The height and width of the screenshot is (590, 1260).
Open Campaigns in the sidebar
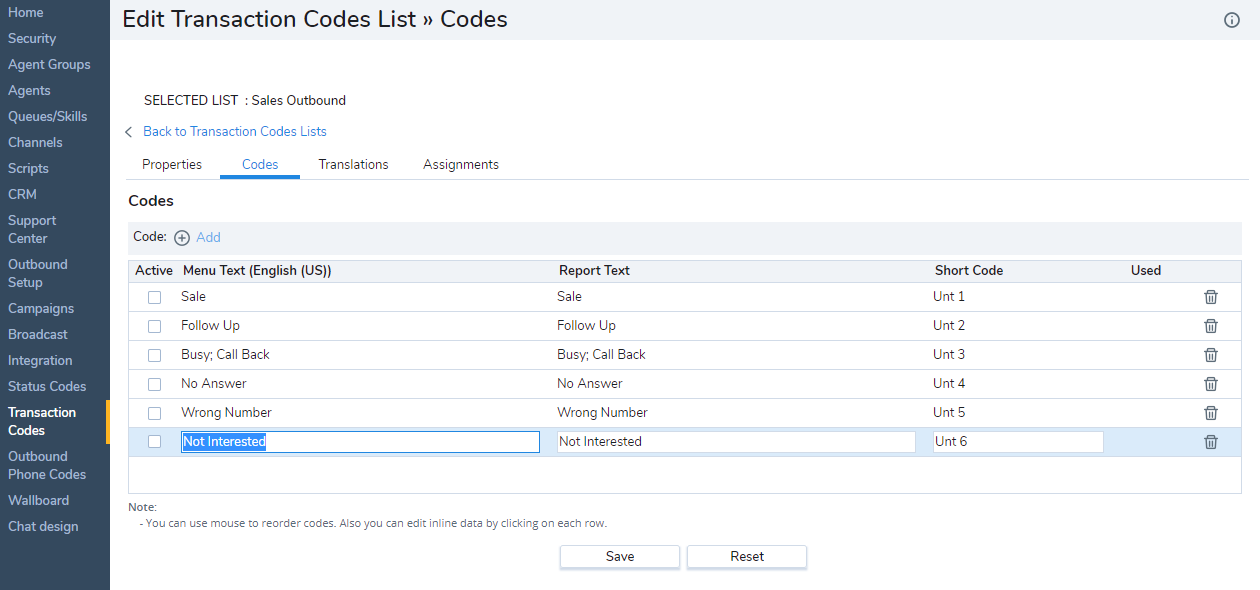click(41, 308)
